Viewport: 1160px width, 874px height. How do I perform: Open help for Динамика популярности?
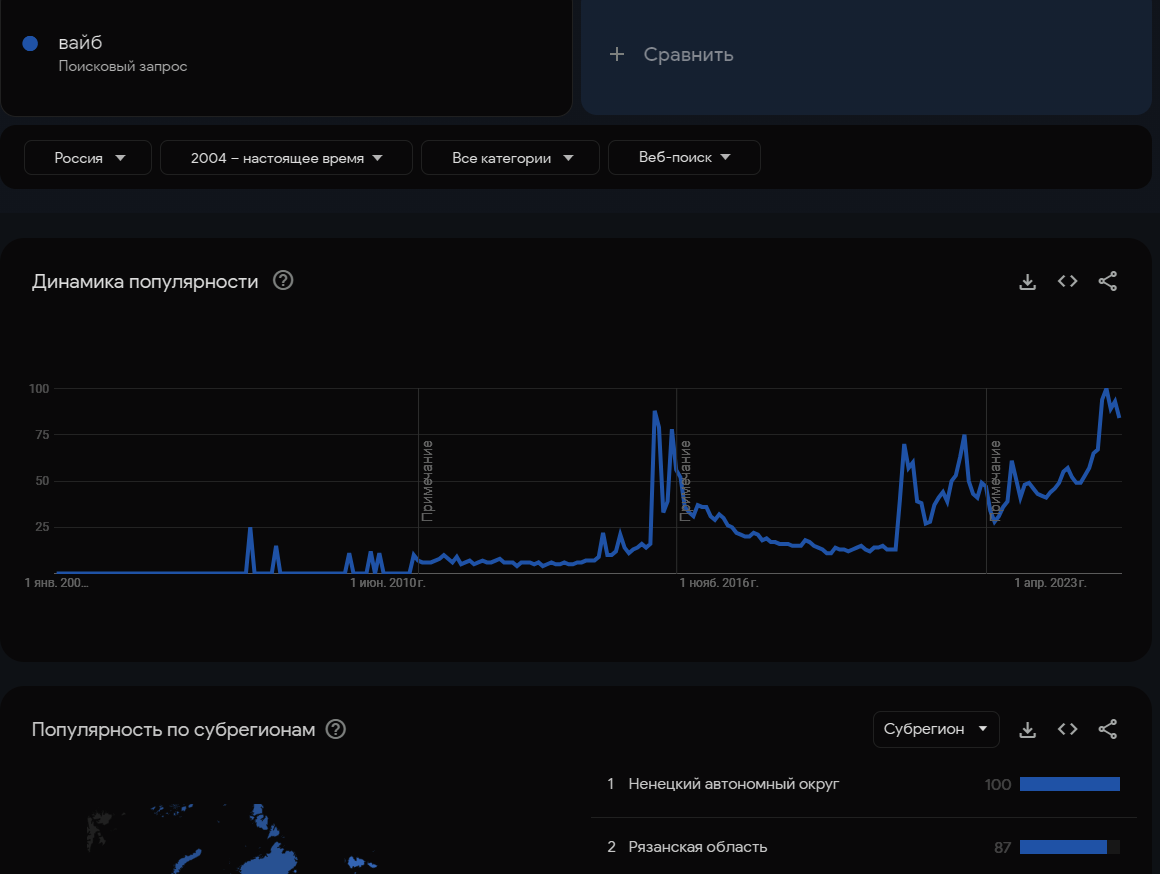(283, 280)
